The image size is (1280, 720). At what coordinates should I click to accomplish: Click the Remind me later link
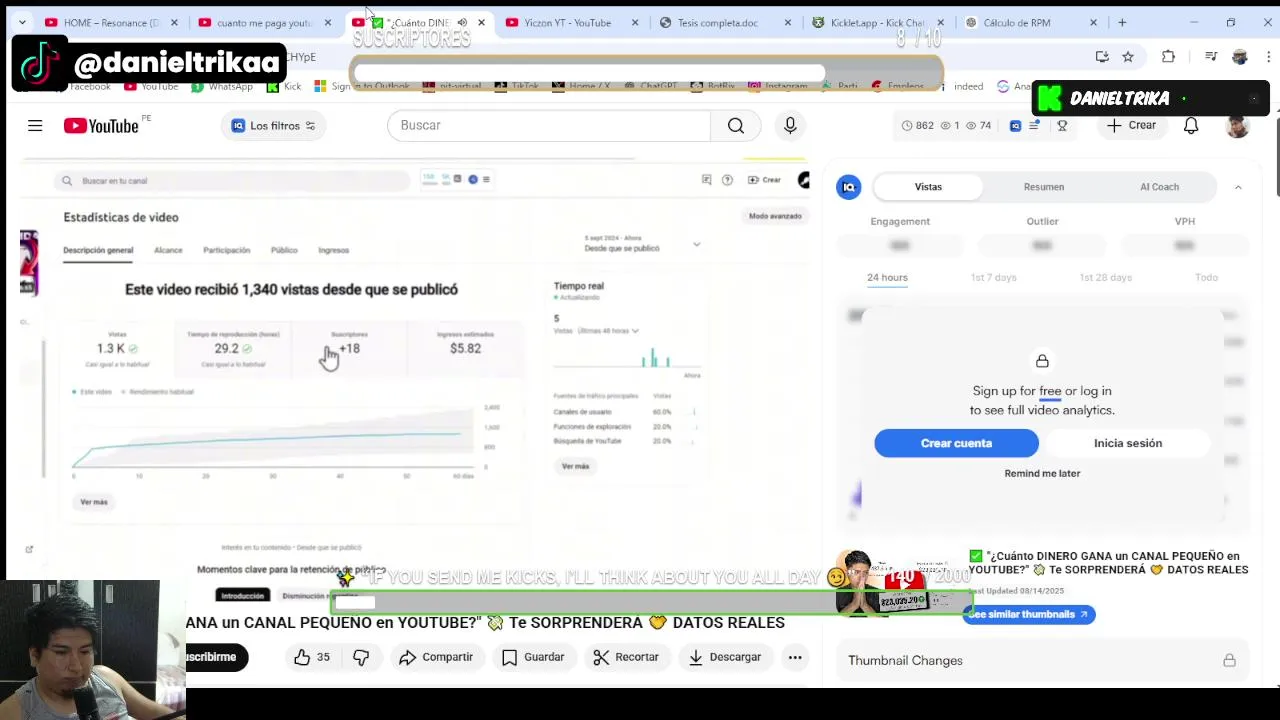(1042, 474)
